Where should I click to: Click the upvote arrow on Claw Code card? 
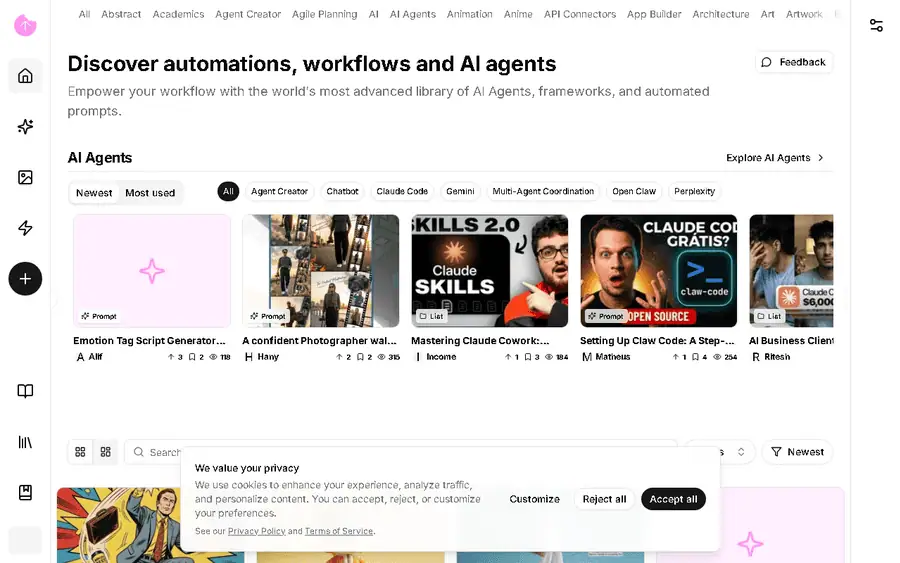[x=675, y=357]
